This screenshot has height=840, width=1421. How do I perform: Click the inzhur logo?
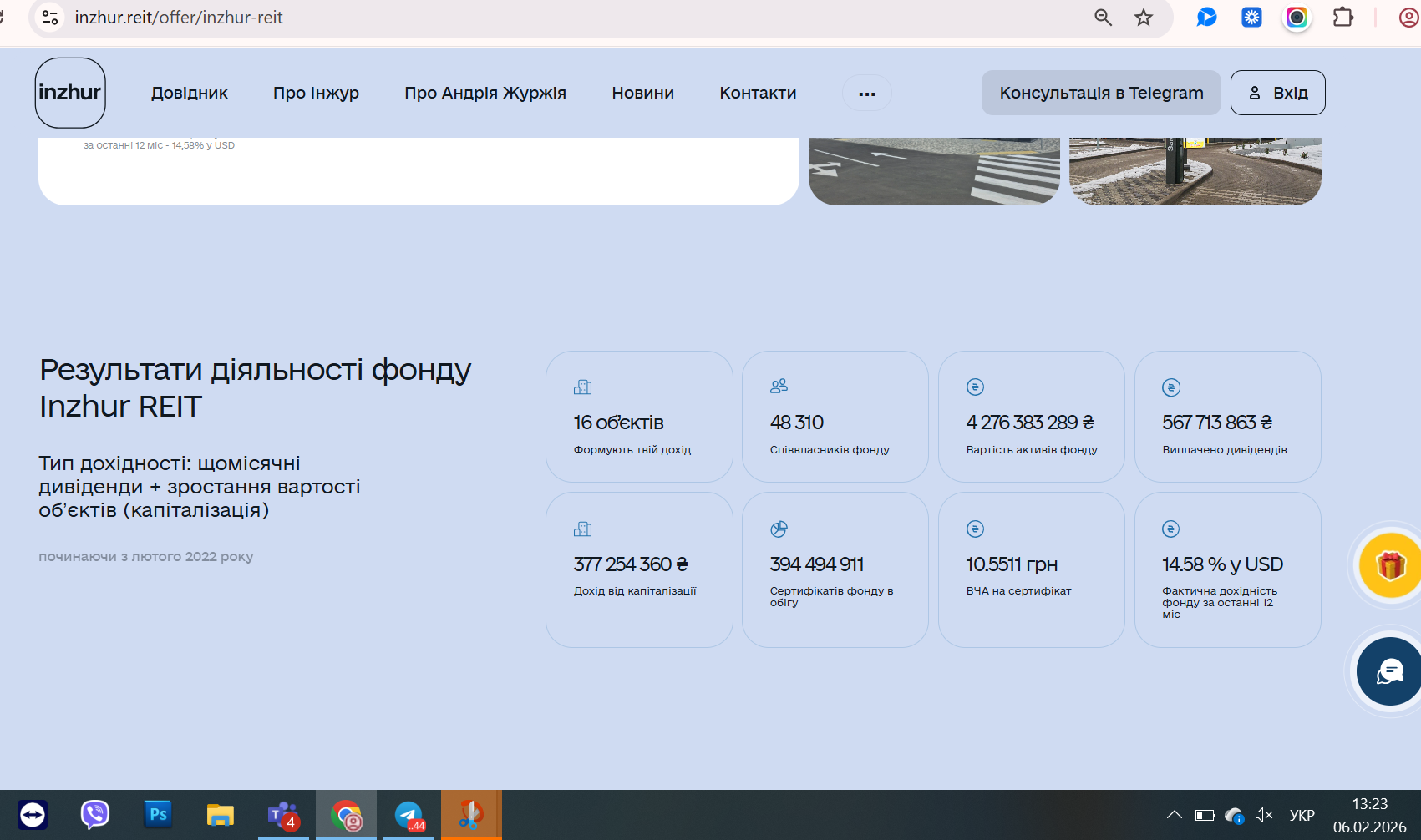tap(70, 93)
